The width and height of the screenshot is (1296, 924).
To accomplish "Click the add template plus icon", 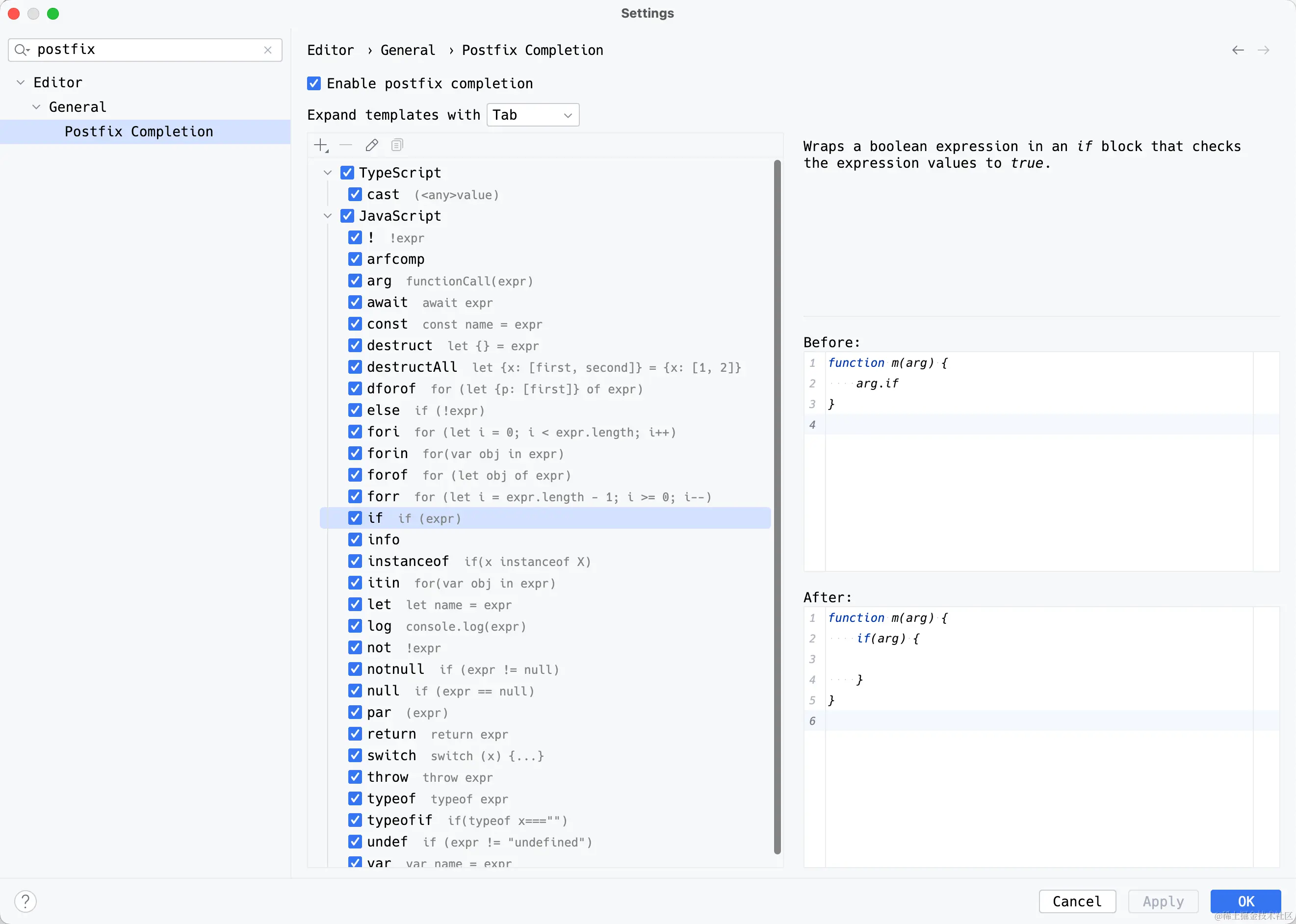I will pos(321,146).
